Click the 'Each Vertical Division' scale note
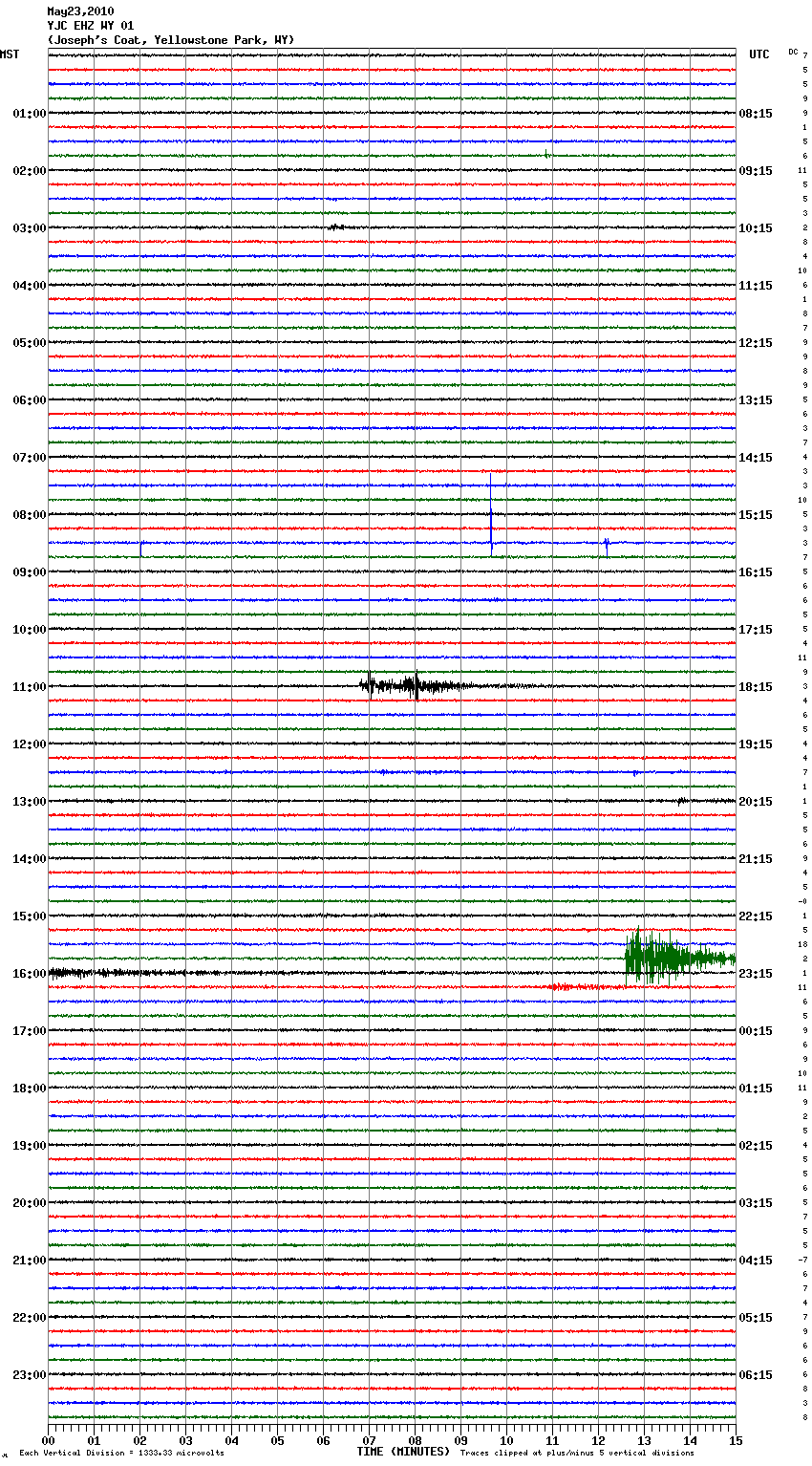The height and width of the screenshot is (1466, 812). 121,1453
